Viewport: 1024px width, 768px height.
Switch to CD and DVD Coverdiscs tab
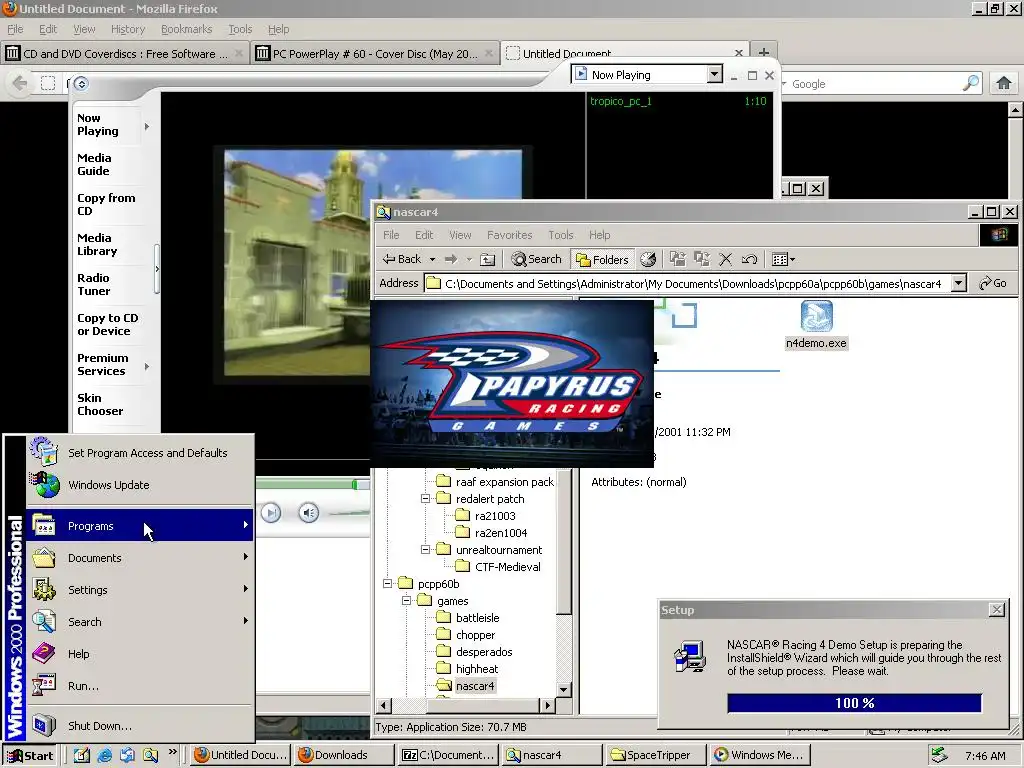[x=125, y=54]
